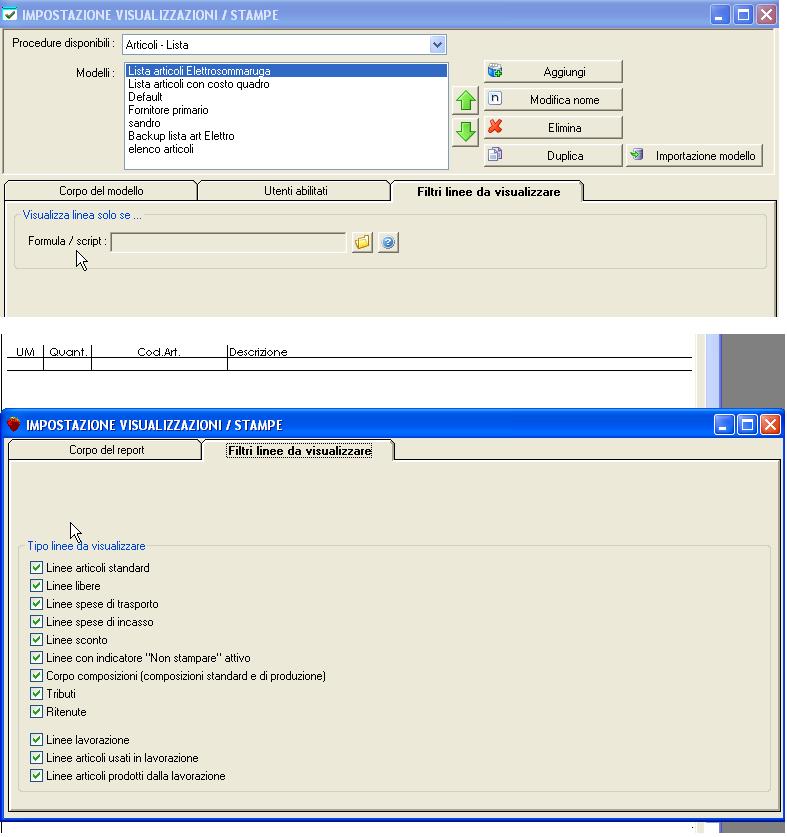Click the Cod.Art. column header
Screen dimensions: 787x837
(x=159, y=352)
